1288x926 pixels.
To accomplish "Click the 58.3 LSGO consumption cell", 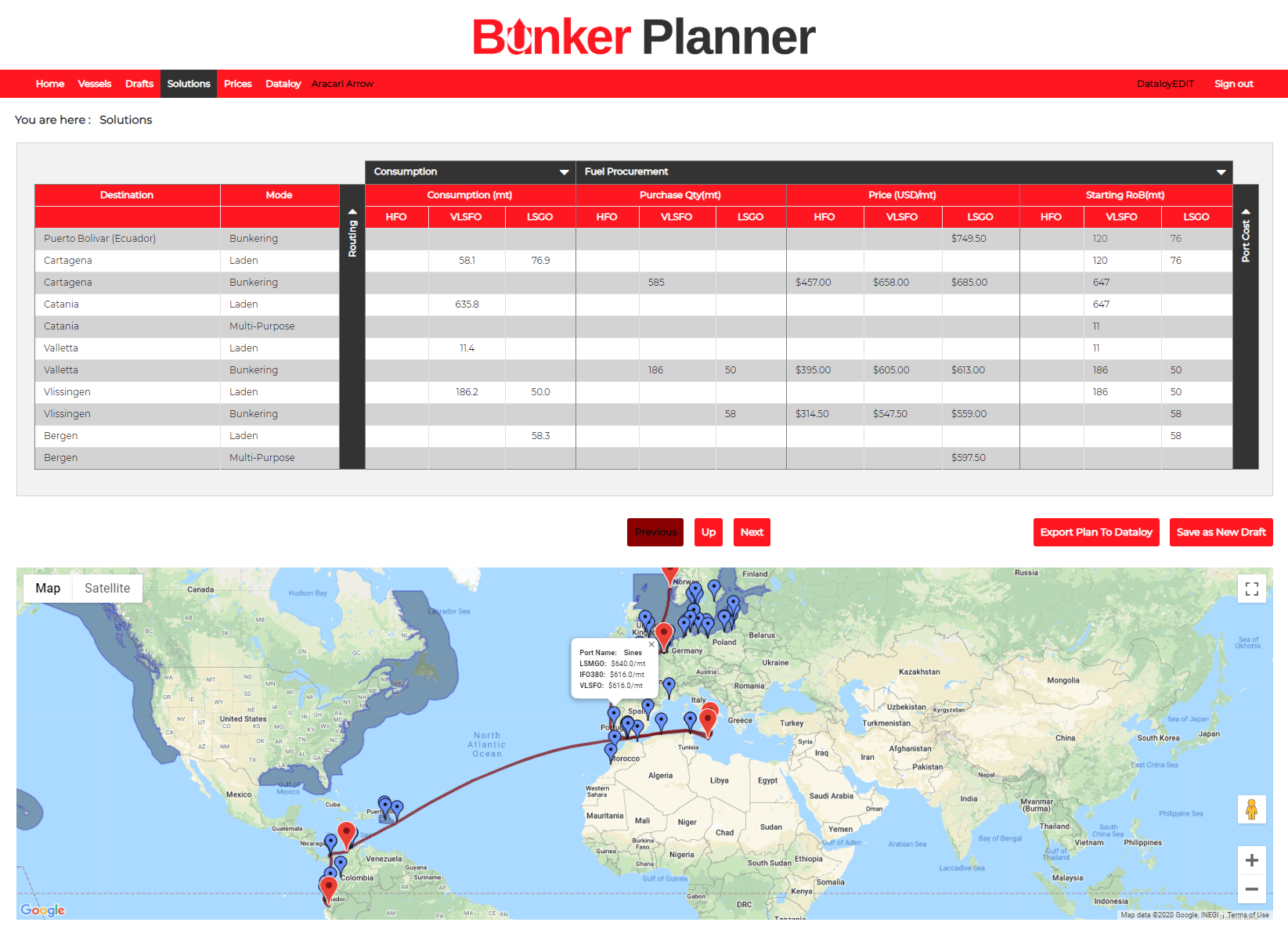I will coord(540,436).
